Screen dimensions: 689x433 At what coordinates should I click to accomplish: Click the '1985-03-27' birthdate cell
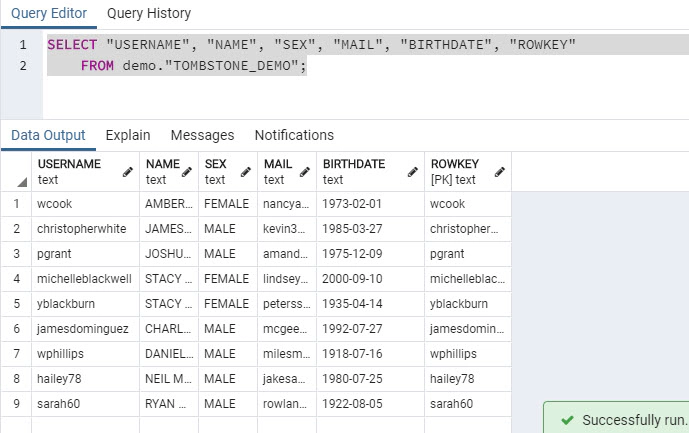tap(370, 229)
